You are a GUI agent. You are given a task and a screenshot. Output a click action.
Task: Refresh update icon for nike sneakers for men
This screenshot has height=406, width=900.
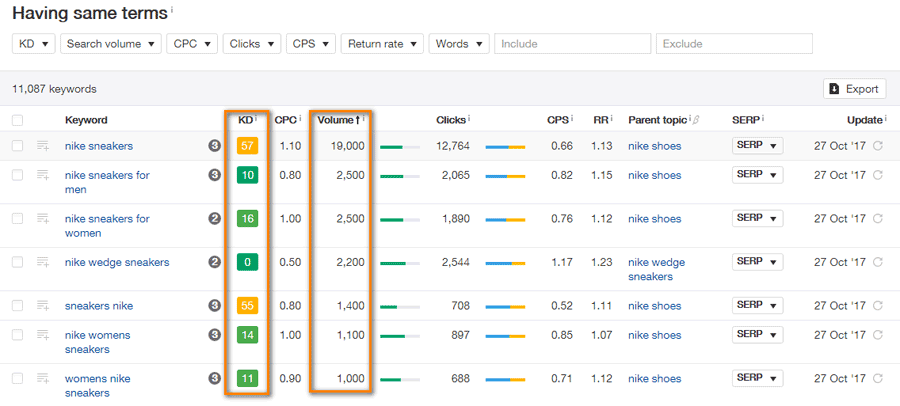(878, 175)
